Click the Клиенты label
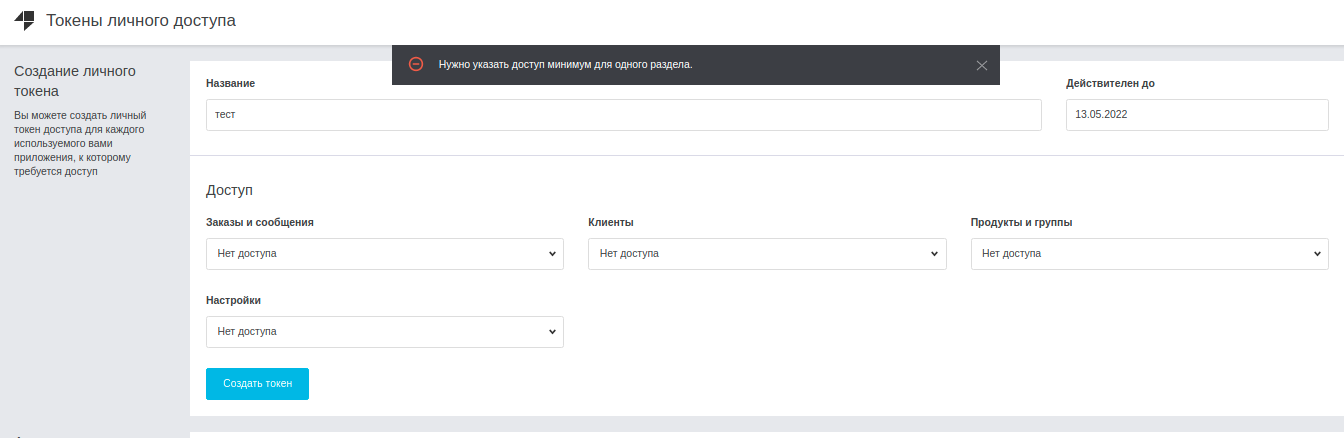This screenshot has height=438, width=1344. (611, 222)
